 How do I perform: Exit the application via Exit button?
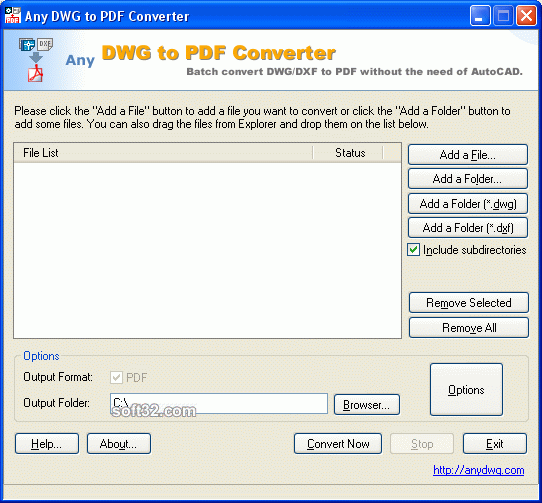[x=495, y=444]
